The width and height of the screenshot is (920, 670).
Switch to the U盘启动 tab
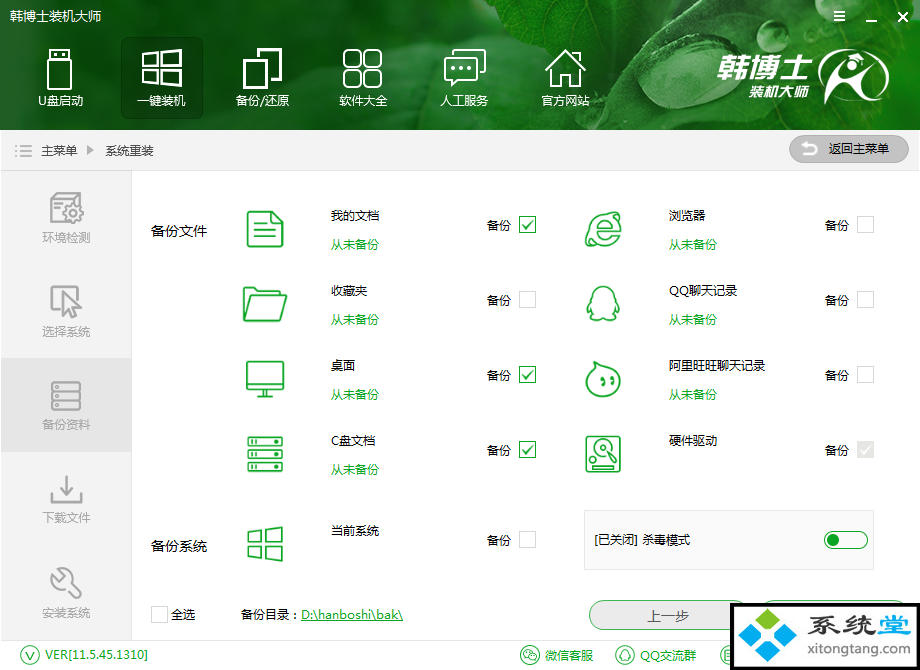(x=60, y=78)
